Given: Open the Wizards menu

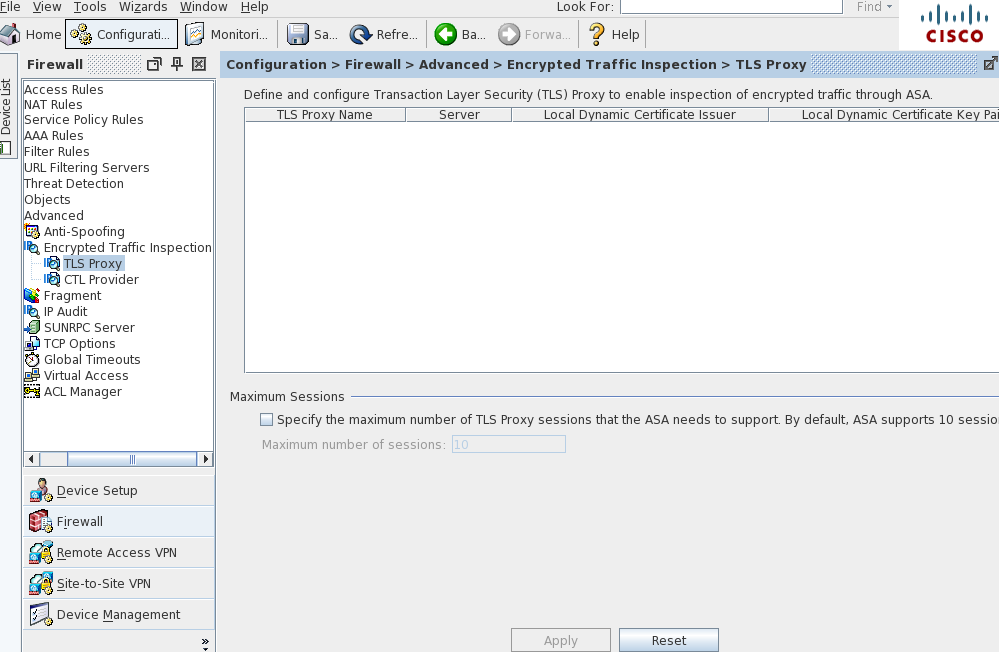Looking at the screenshot, I should coord(143,7).
